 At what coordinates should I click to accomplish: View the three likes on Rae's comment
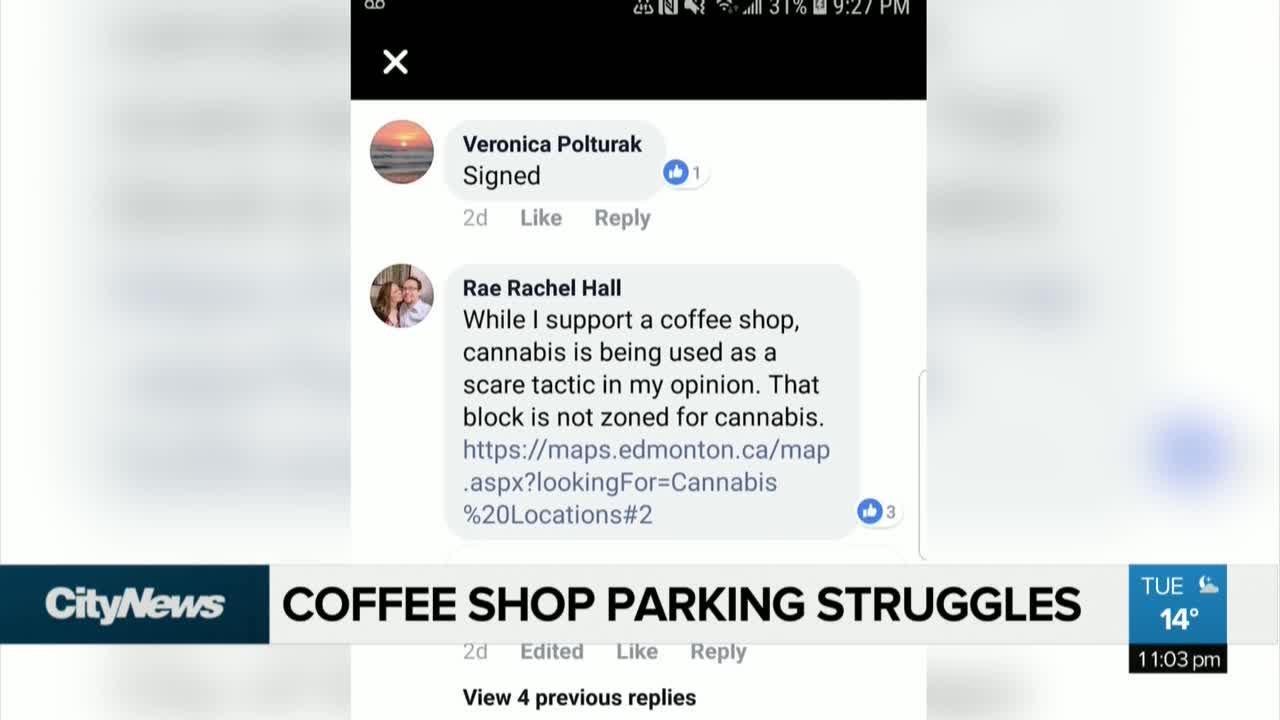pyautogui.click(x=877, y=512)
